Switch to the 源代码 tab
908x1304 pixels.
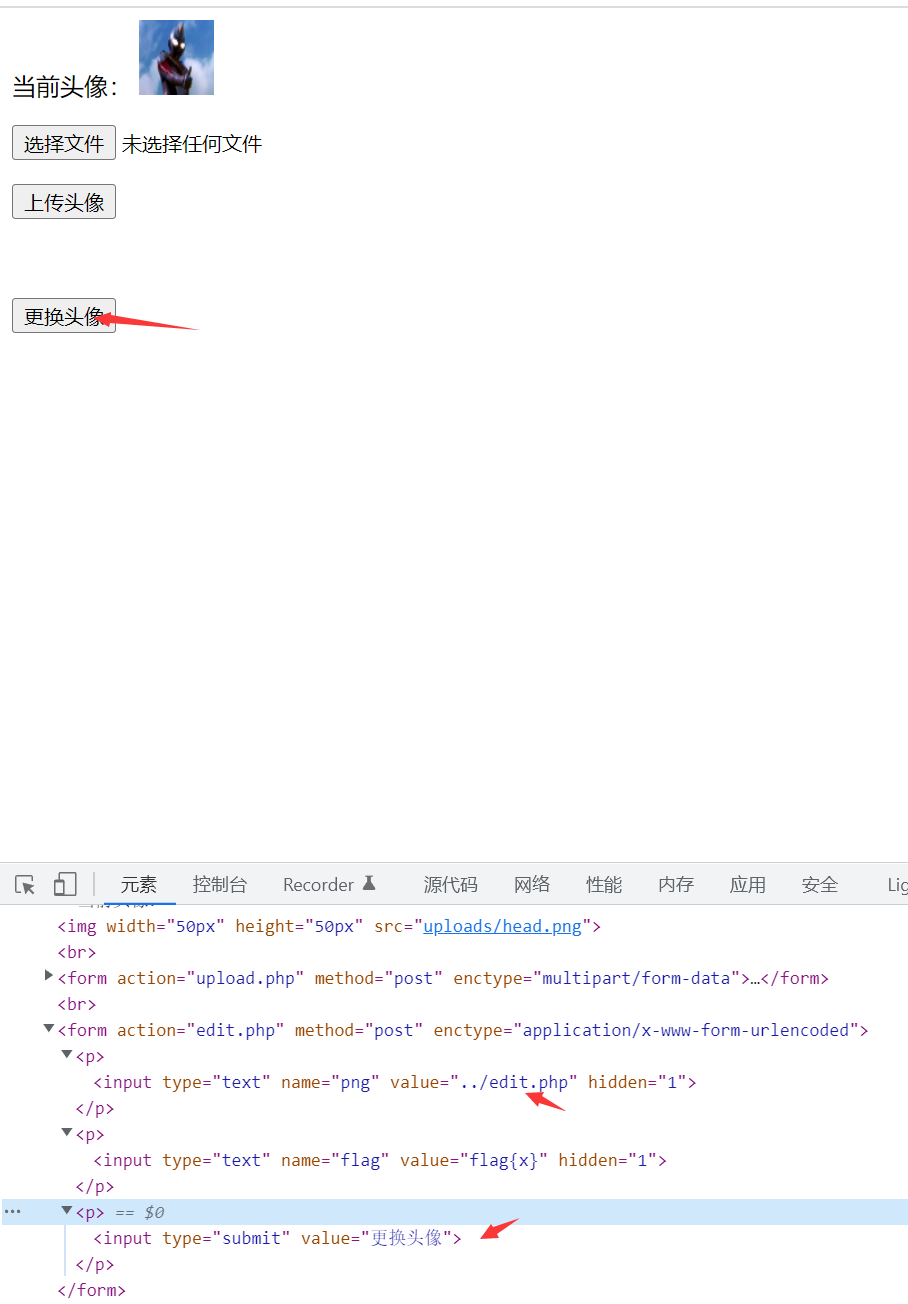pos(450,884)
